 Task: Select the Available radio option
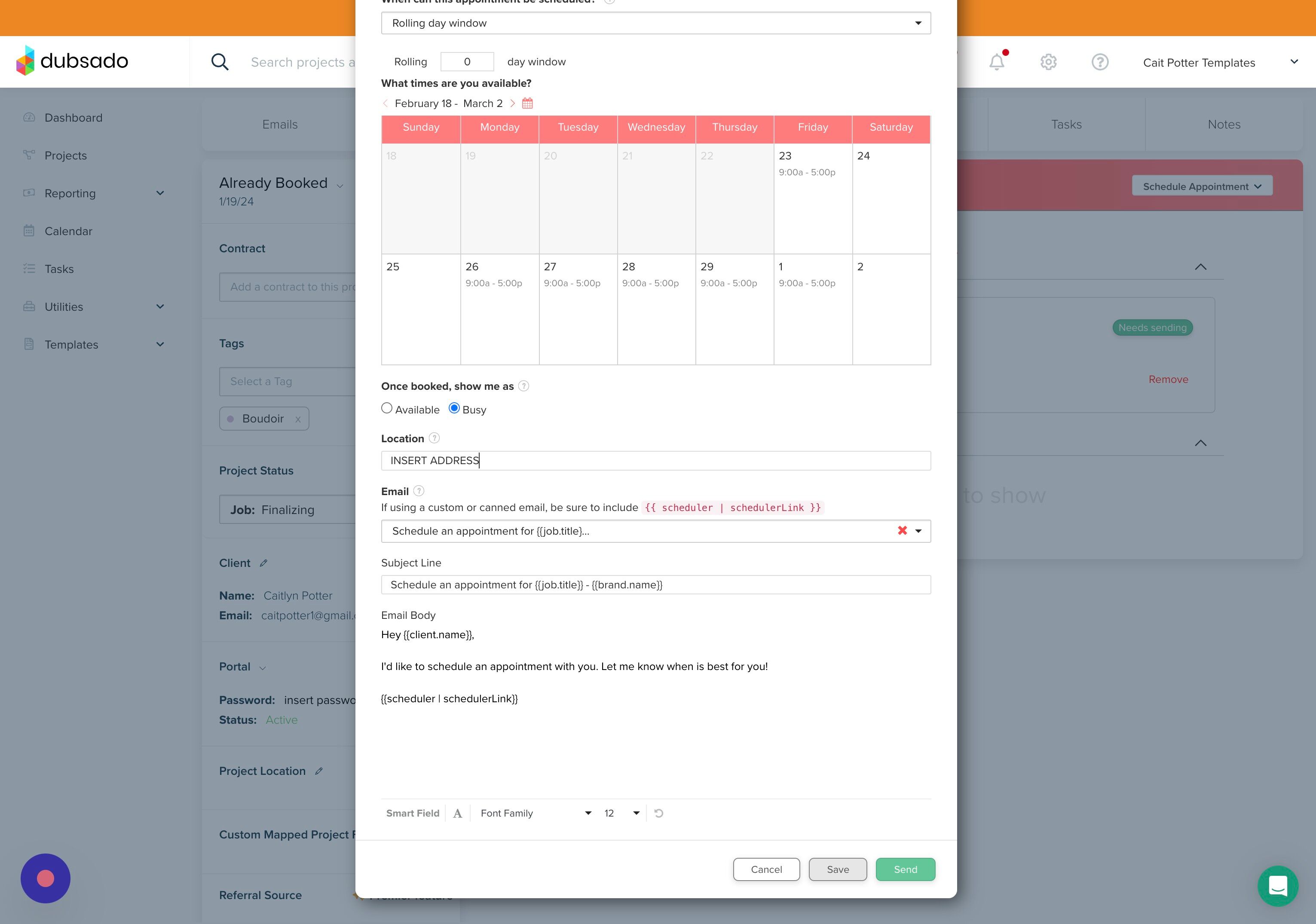[387, 408]
